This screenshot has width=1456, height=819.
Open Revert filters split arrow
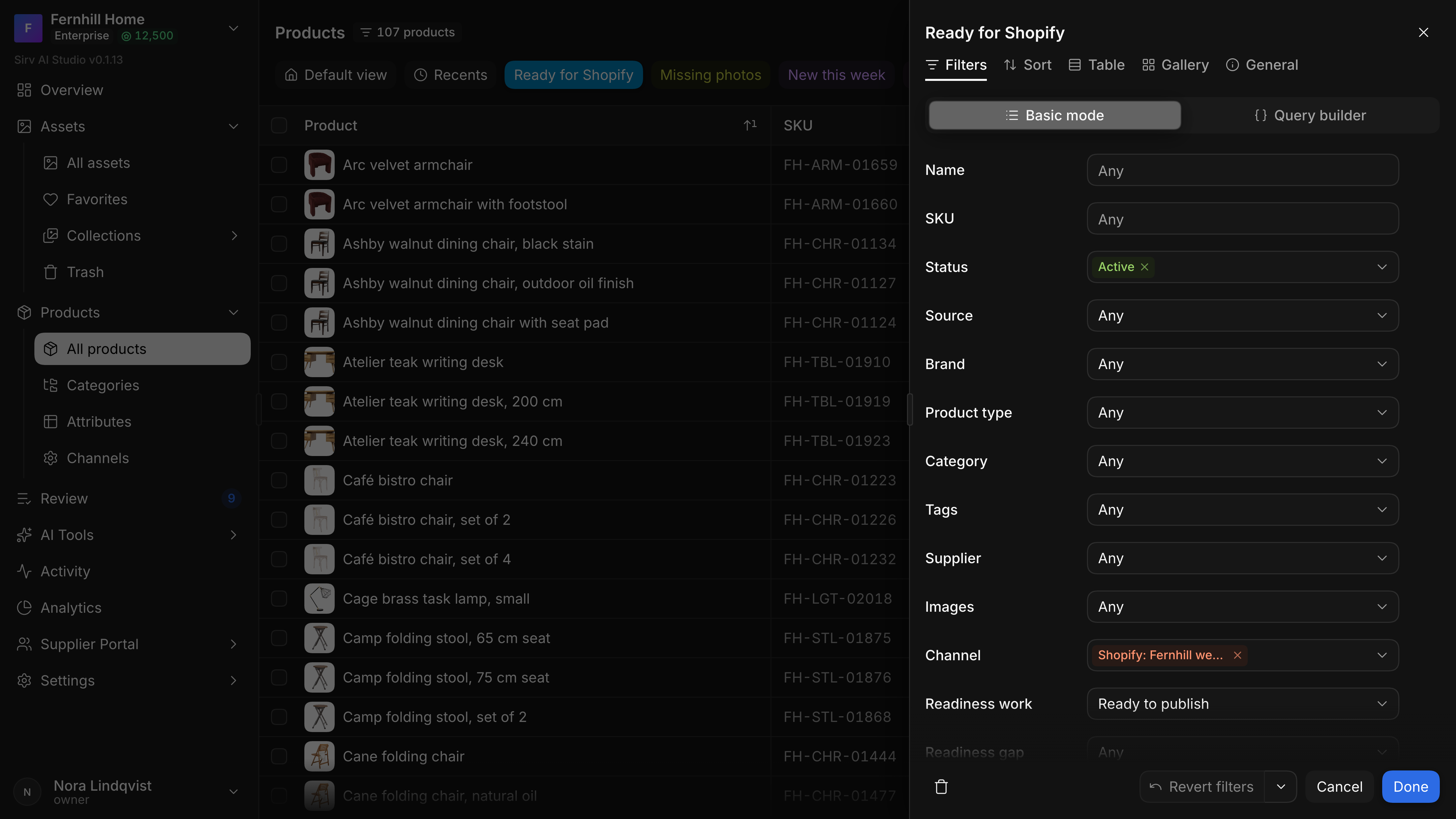click(1281, 786)
